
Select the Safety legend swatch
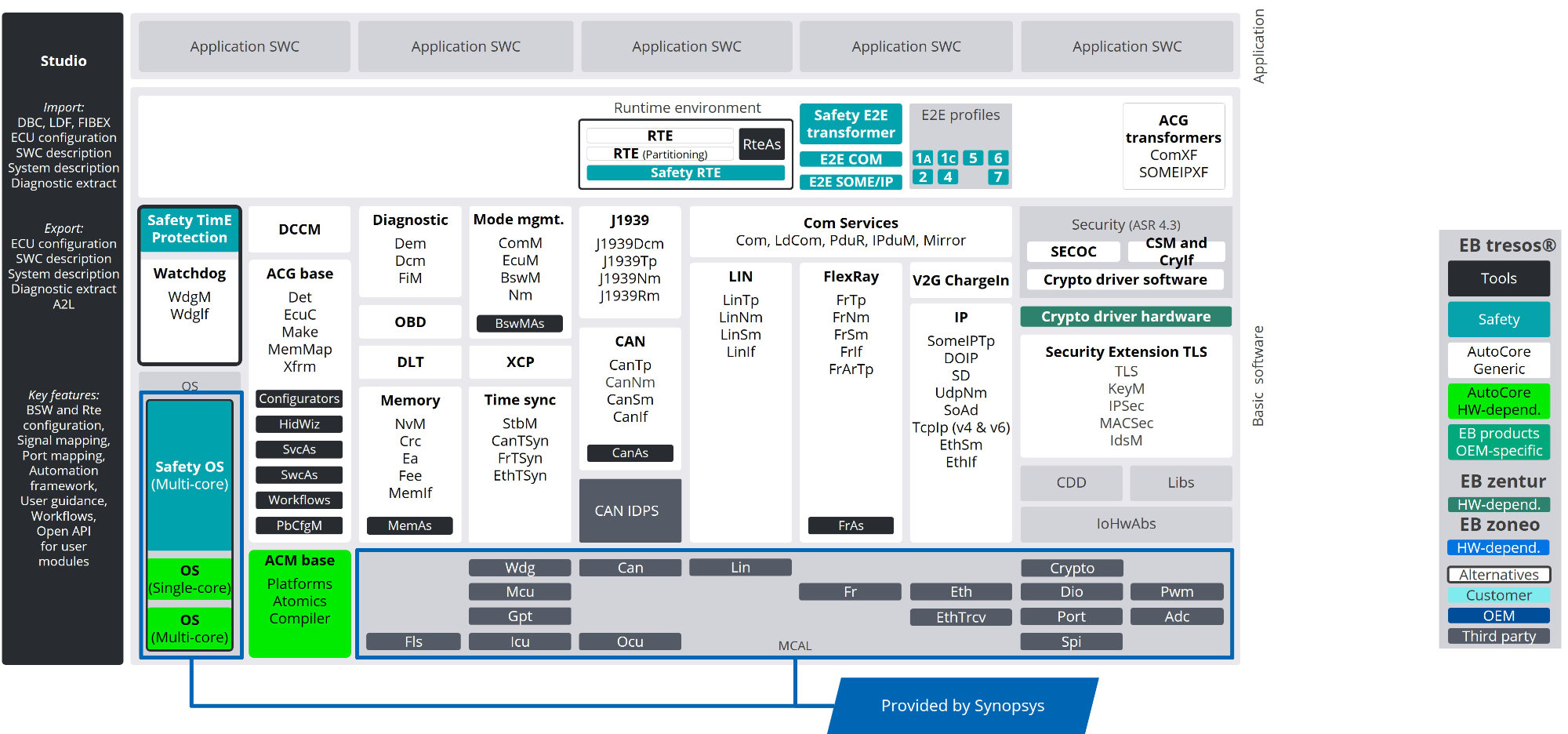[x=1498, y=319]
